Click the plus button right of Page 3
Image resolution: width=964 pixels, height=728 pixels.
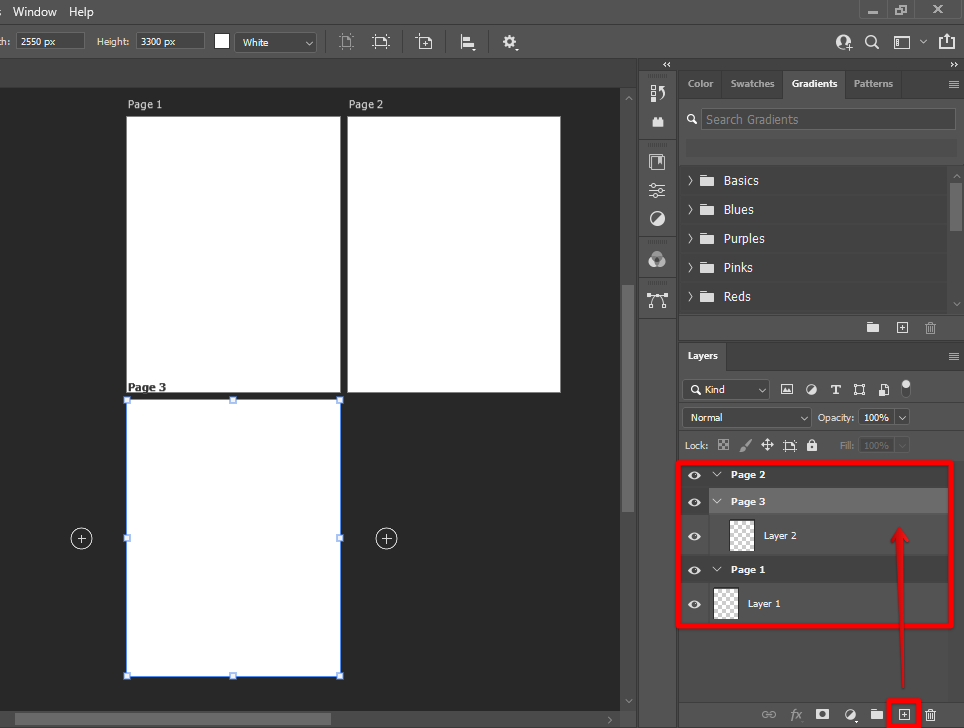[386, 539]
